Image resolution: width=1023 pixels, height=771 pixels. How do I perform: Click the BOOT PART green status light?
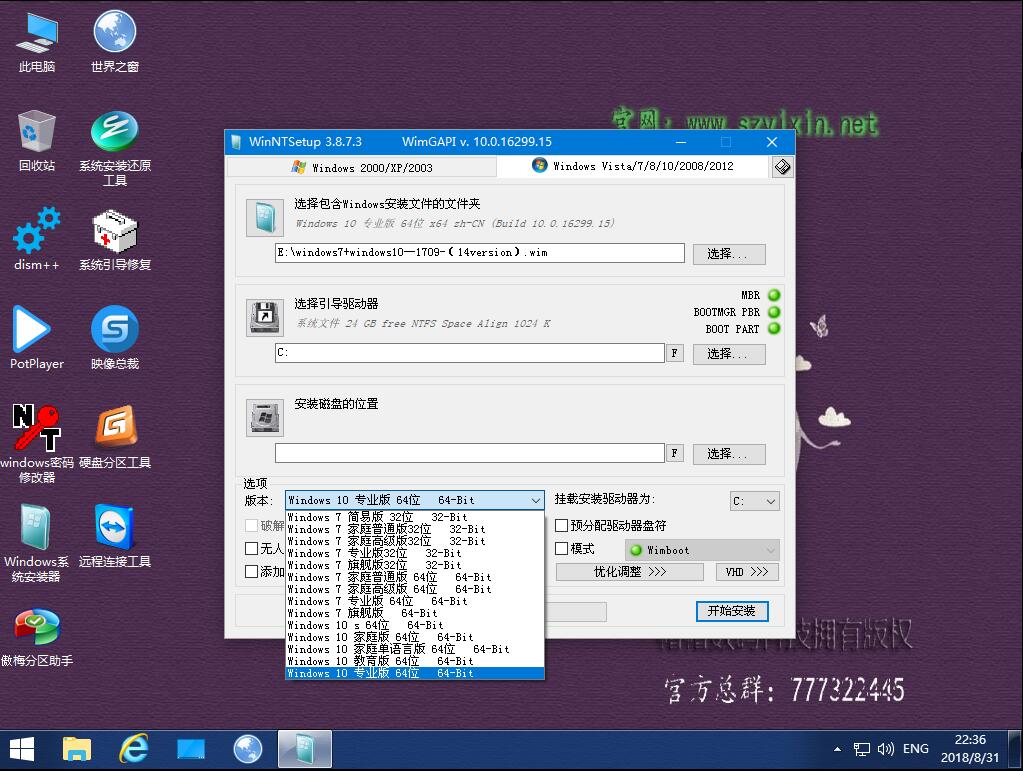[774, 328]
